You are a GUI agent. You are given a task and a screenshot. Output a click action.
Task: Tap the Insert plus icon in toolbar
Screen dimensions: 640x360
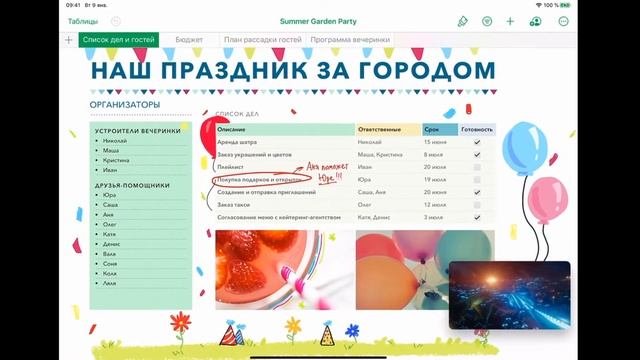(x=510, y=21)
